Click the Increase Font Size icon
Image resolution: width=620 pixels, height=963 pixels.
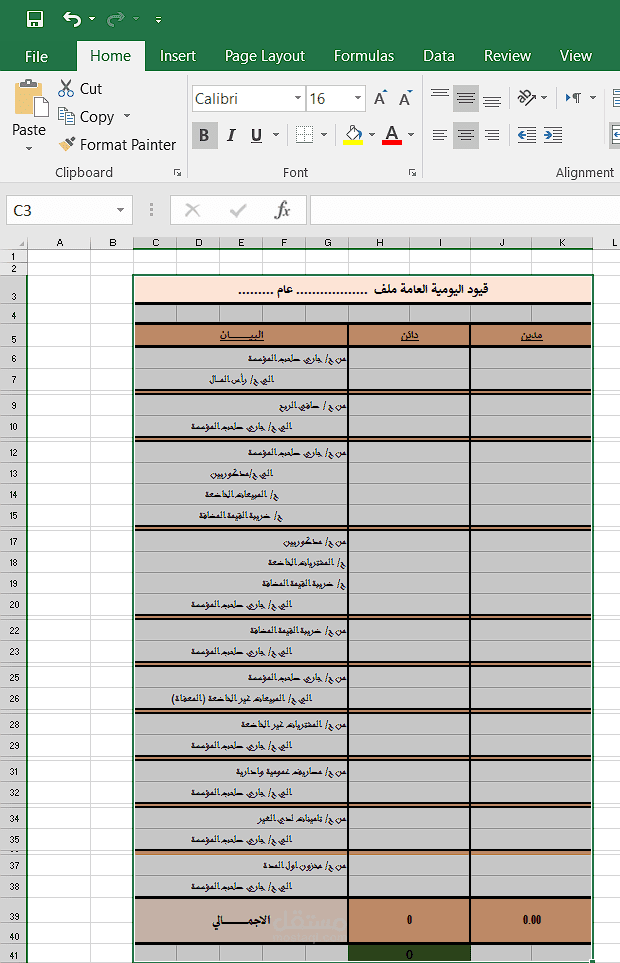380,98
